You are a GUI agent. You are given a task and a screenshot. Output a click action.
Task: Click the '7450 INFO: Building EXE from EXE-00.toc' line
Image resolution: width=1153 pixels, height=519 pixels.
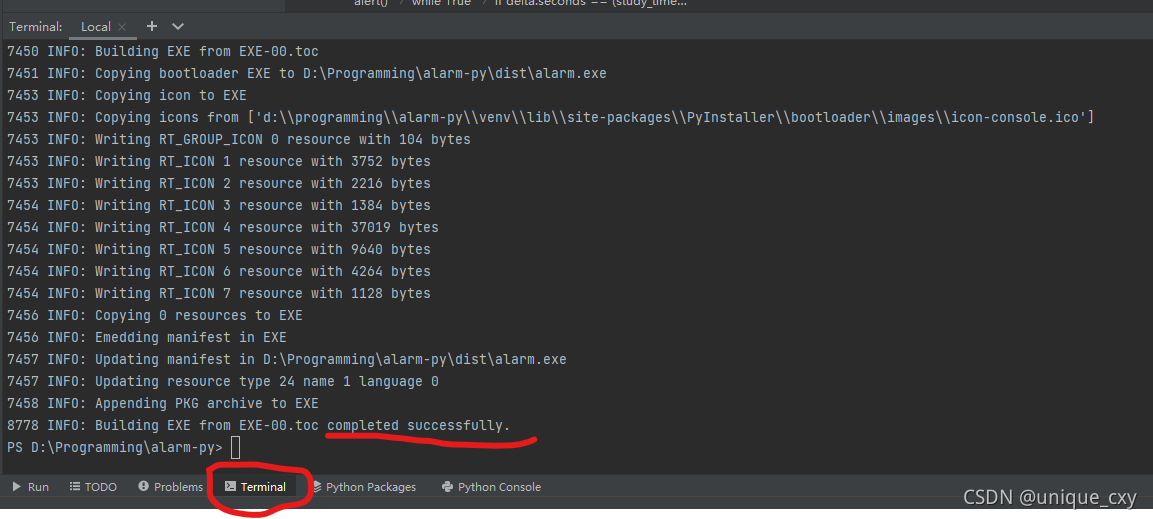click(x=163, y=52)
